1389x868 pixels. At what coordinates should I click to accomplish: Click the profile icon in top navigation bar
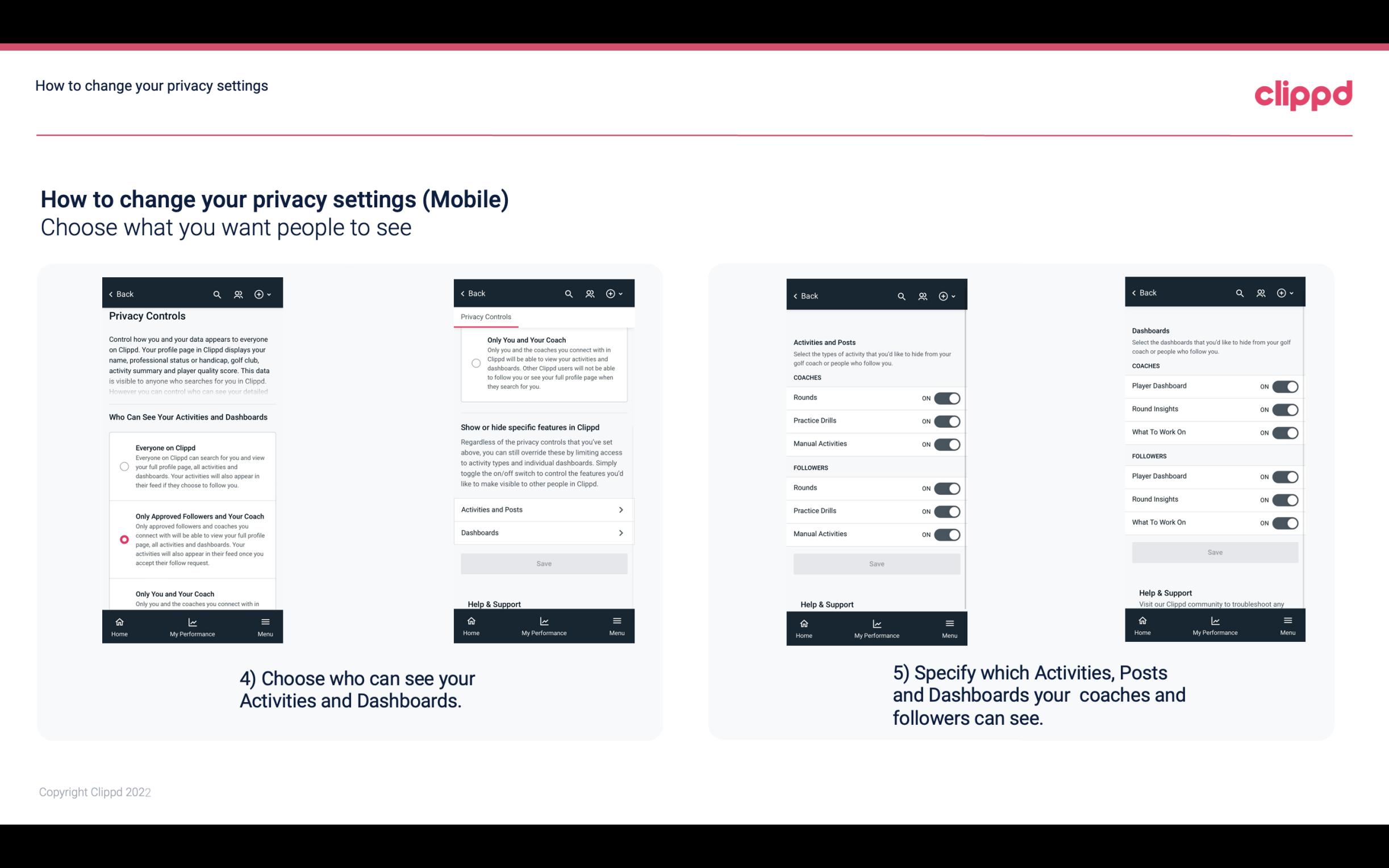coord(238,293)
